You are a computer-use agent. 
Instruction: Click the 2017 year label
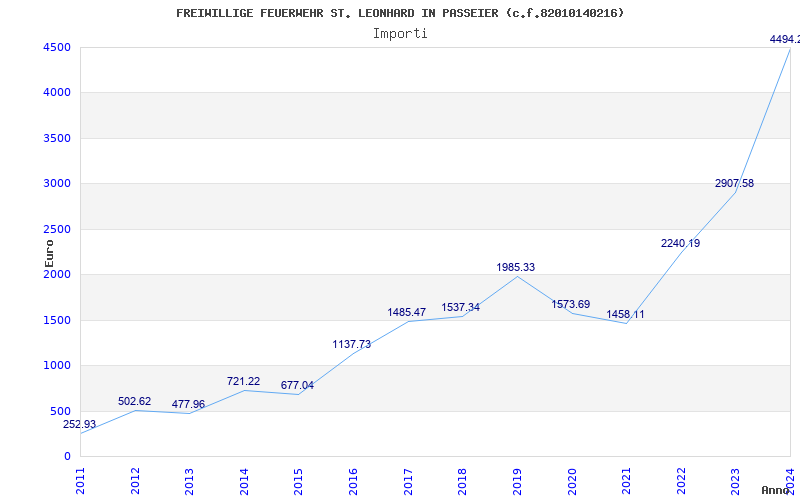point(408,482)
